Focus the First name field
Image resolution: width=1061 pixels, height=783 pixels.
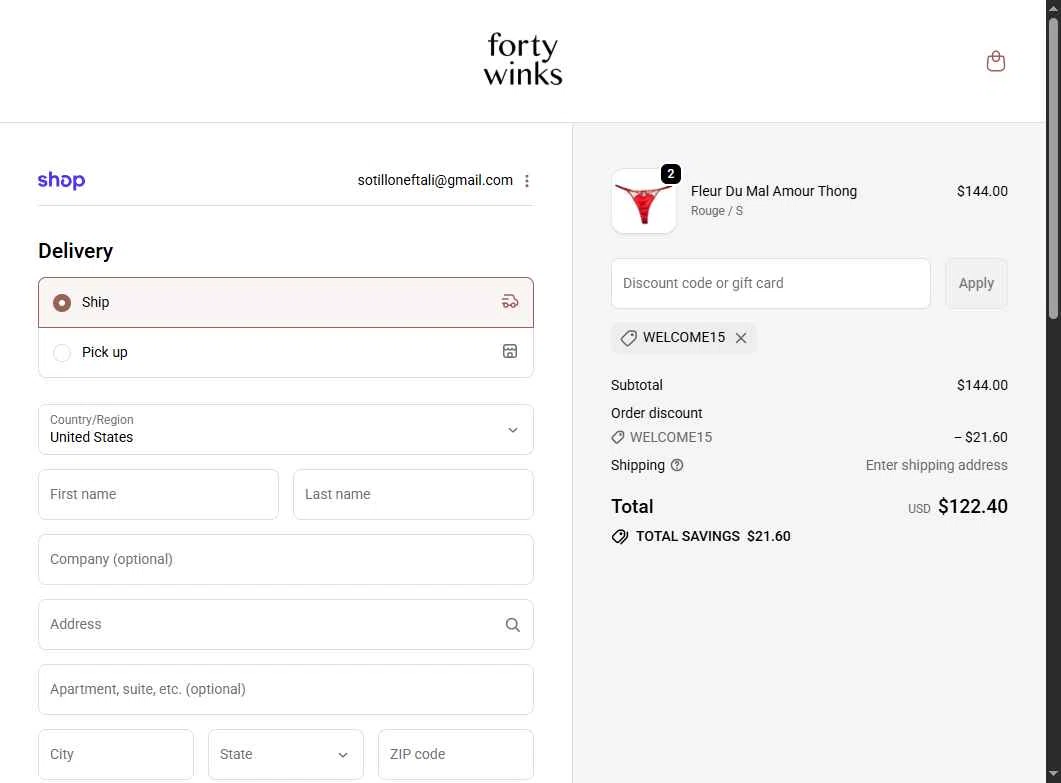tap(158, 495)
